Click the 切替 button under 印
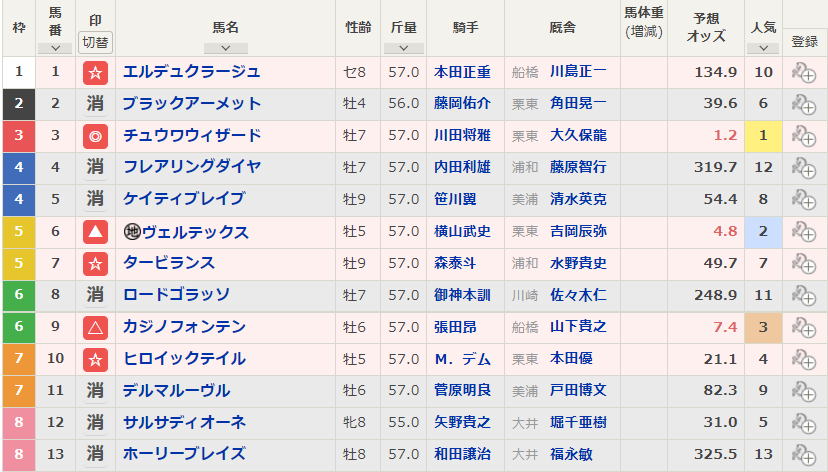This screenshot has height=472, width=828. tap(95, 42)
